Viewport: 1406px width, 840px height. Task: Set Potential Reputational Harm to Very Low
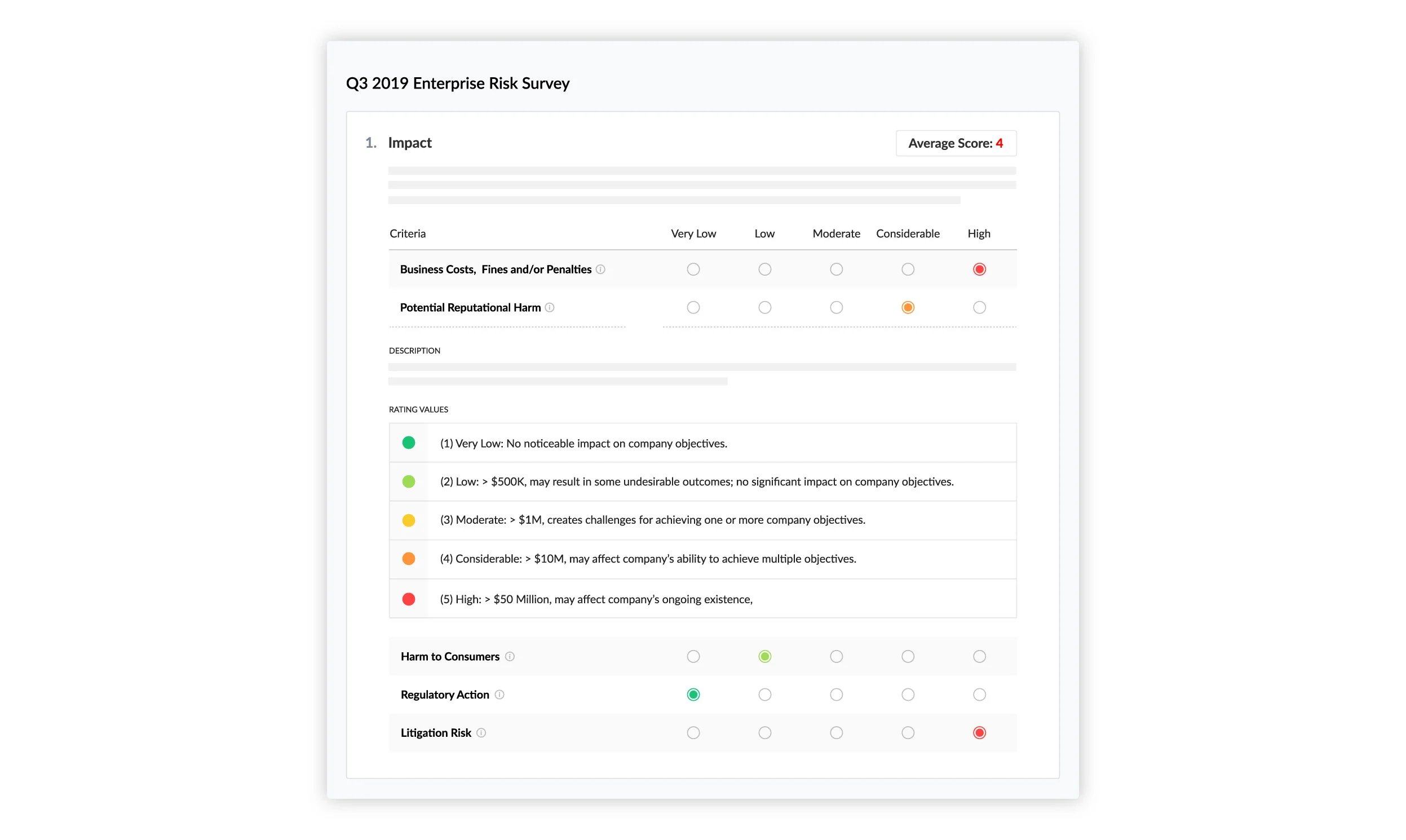[693, 307]
